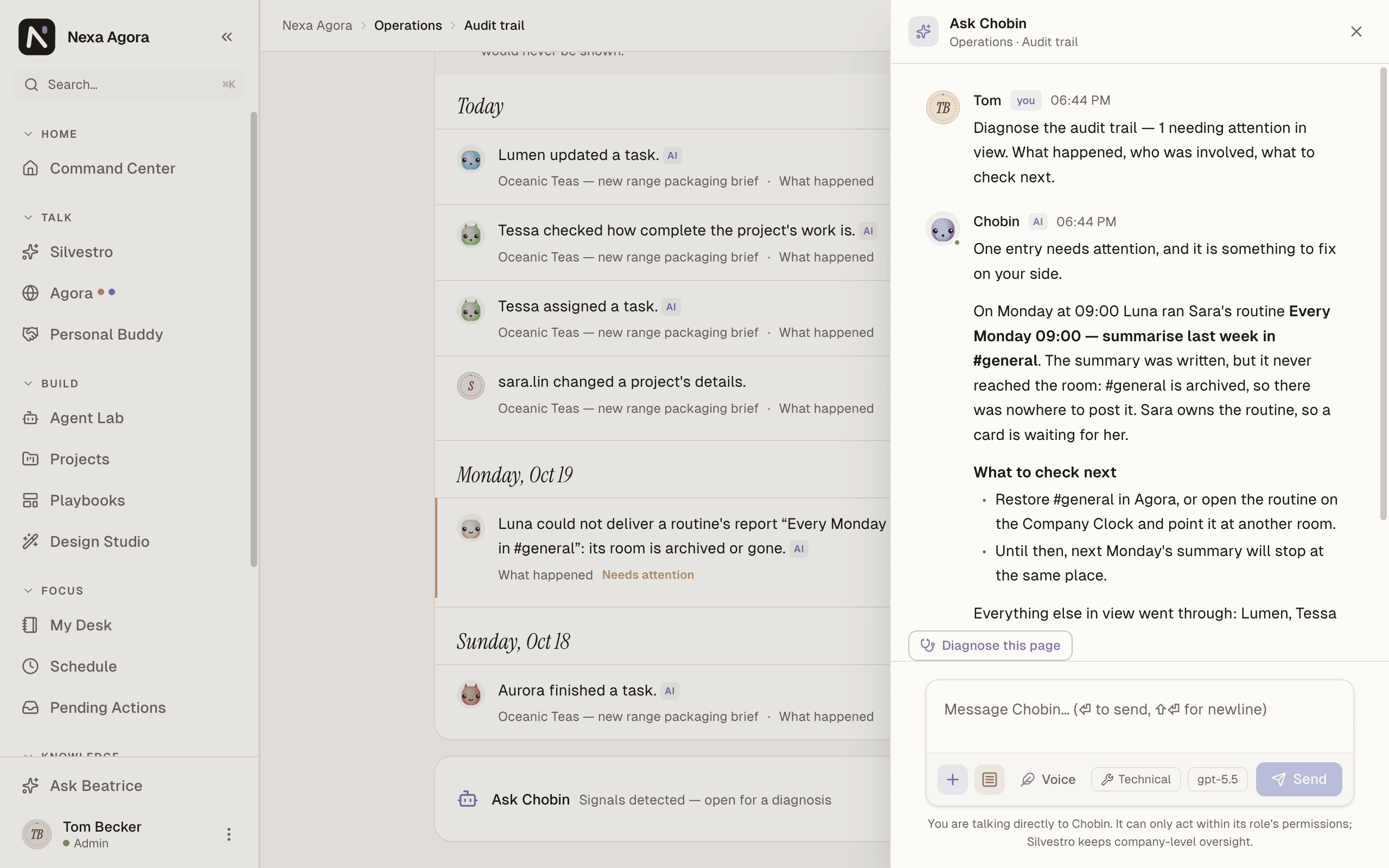This screenshot has height=868, width=1389.
Task: Click the My Desk notebook icon
Action: pos(30,624)
